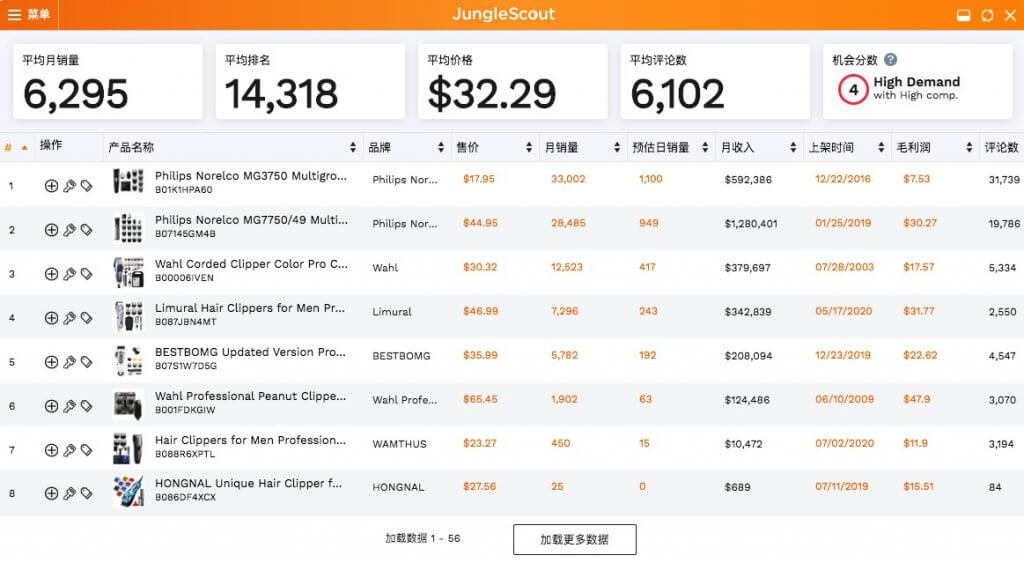Add Wahl Corded Clipper Color Pro with its plus icon
This screenshot has height=563, width=1024.
click(51, 274)
